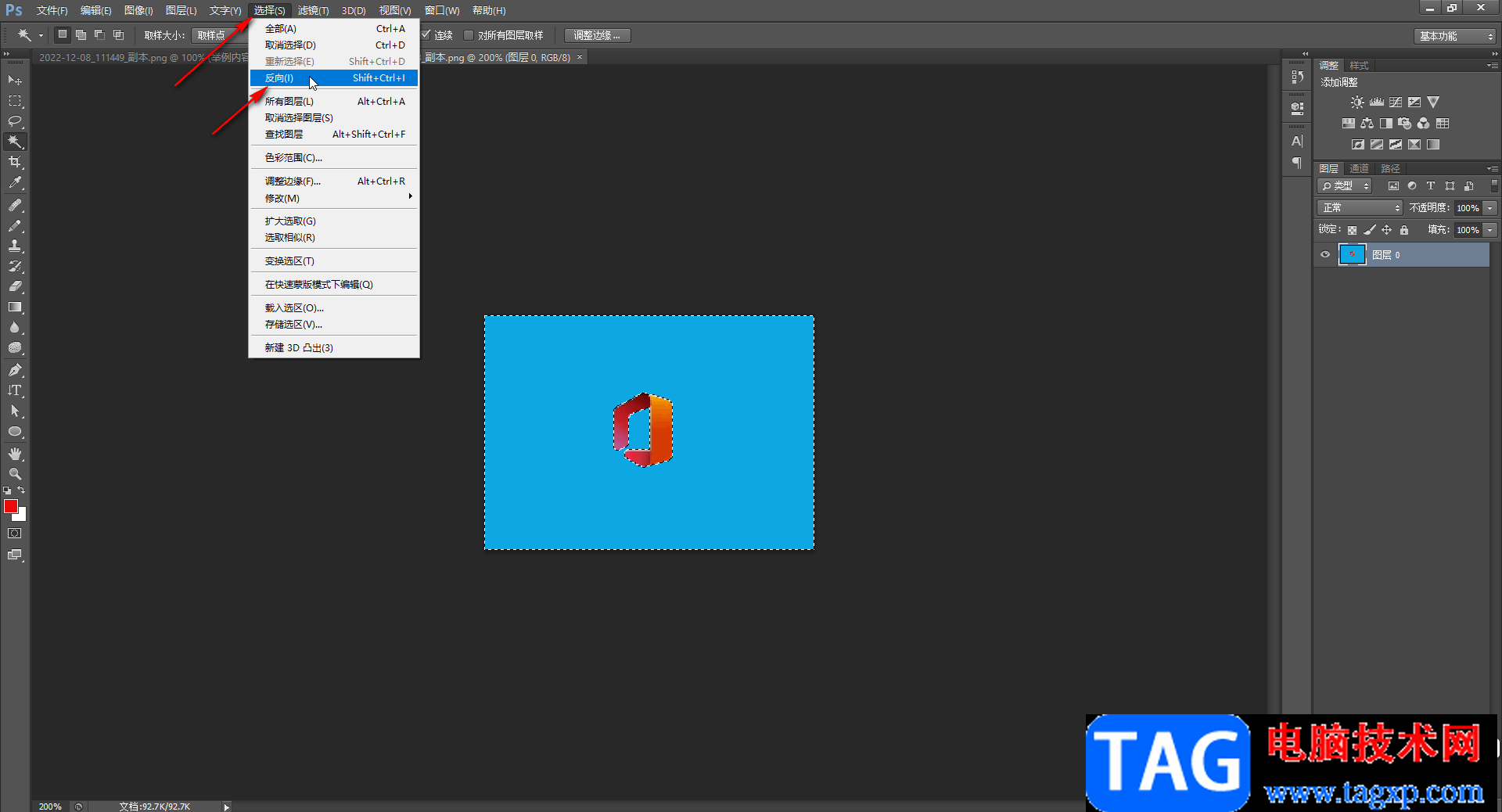Open the fill 100% dropdown arrow
The image size is (1502, 812).
[1490, 230]
